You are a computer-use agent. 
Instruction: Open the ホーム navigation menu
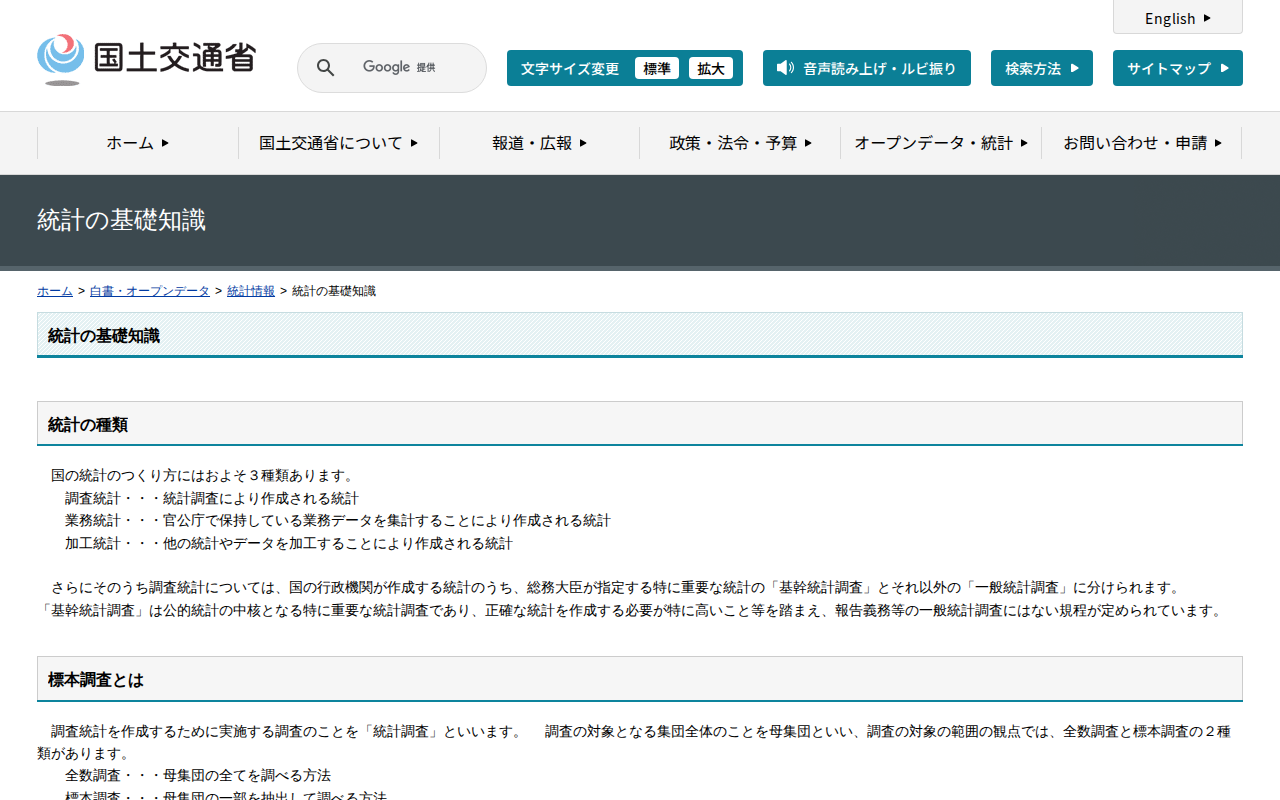pos(138,143)
